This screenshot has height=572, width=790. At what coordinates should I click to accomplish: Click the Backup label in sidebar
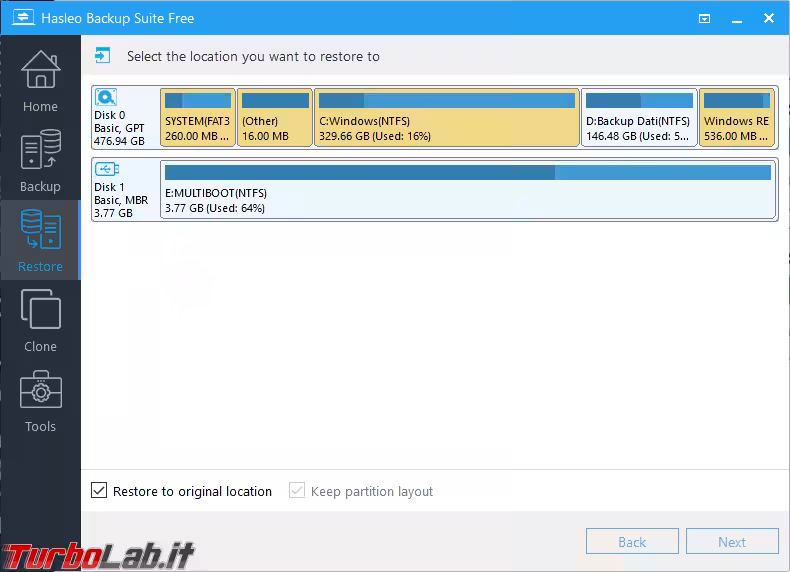coord(40,186)
